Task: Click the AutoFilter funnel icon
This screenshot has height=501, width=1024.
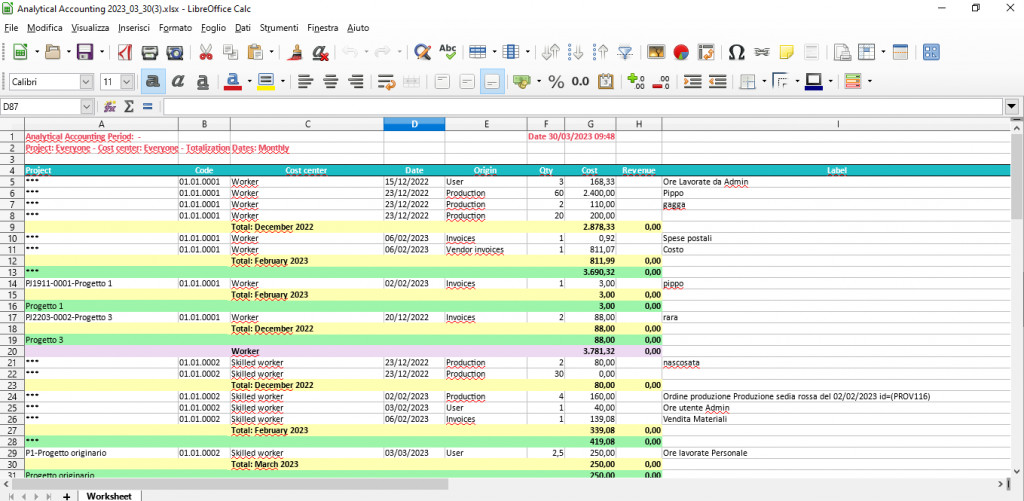Action: (x=625, y=52)
